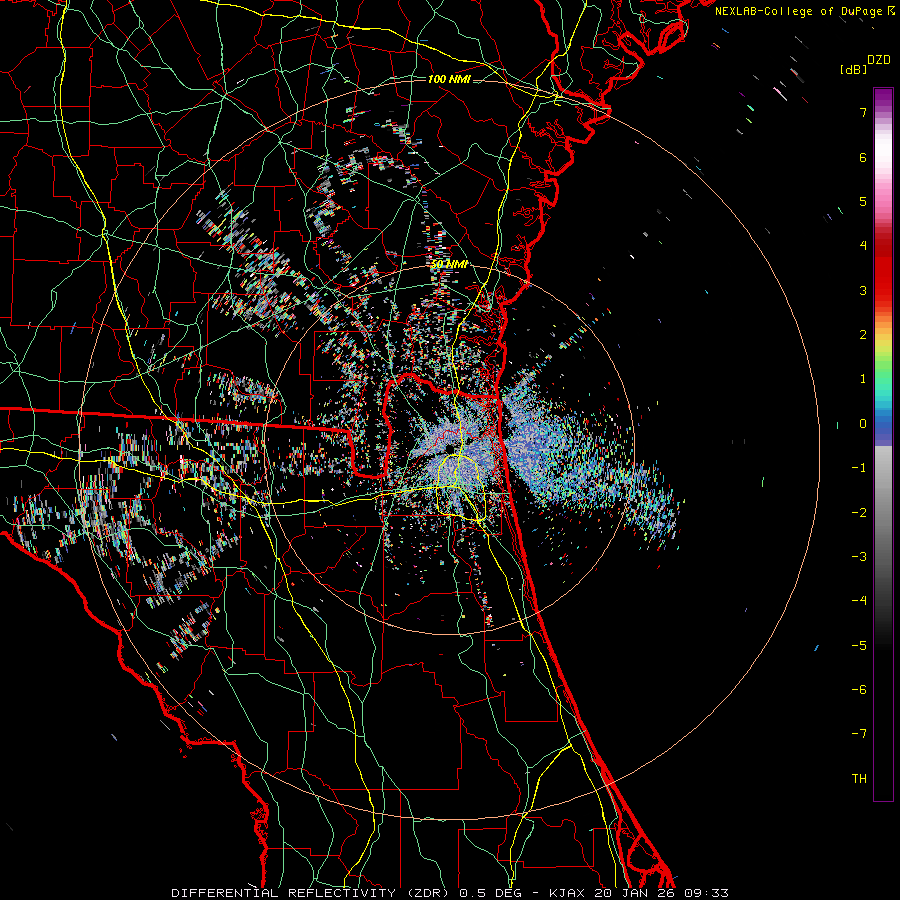900x900 pixels.
Task: Pick the 2 value on the dB scale
Action: (x=863, y=335)
